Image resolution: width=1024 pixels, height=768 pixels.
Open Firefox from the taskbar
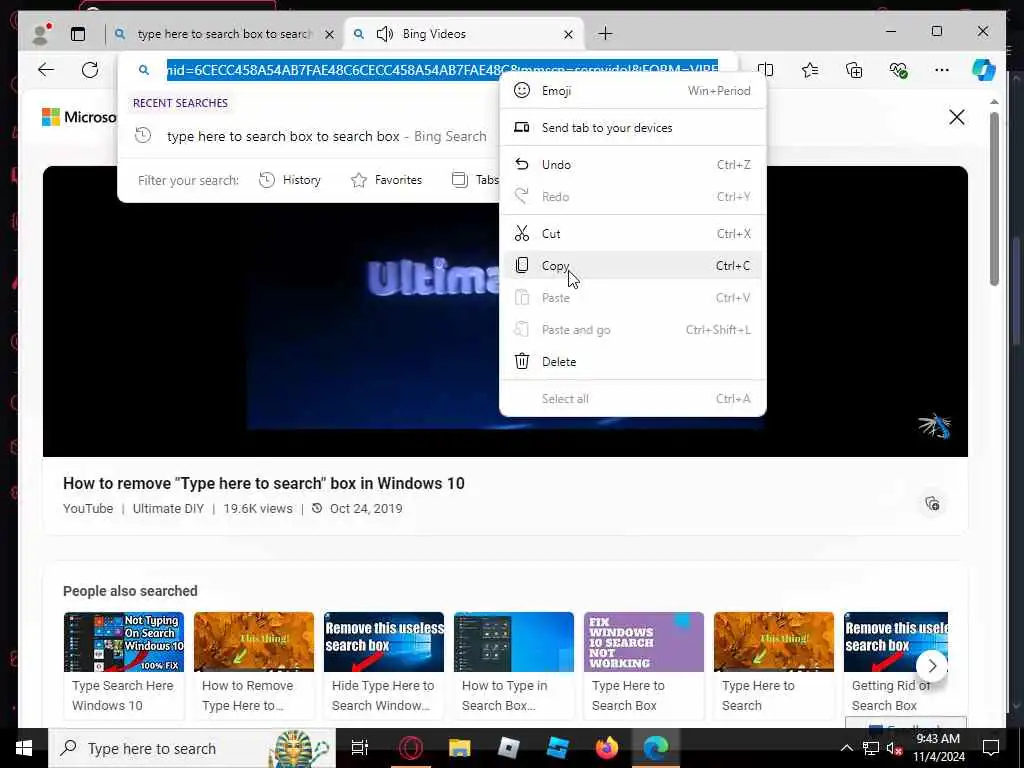[x=607, y=748]
